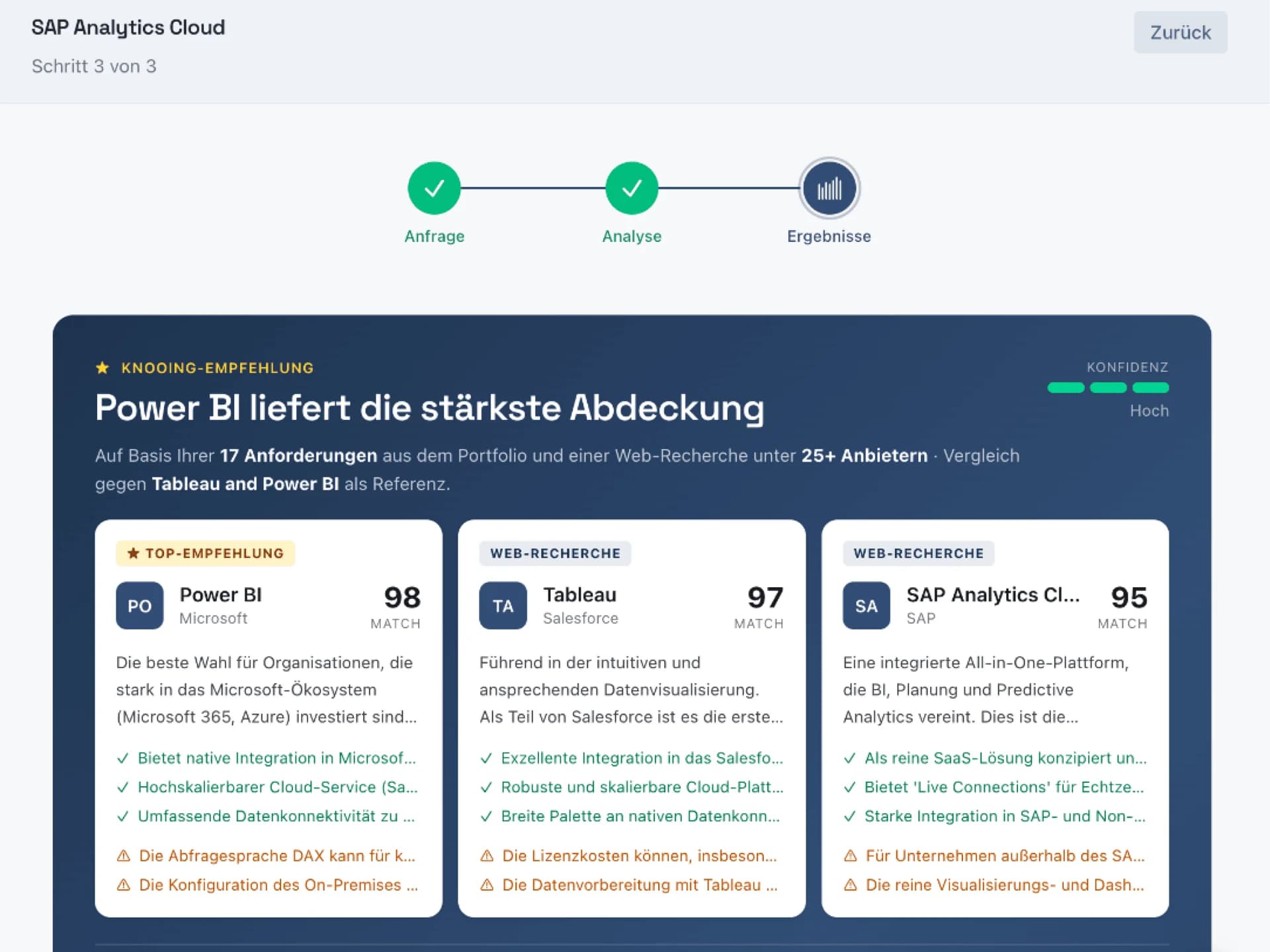Click the SAP Analytics Cloud page title

coord(128,27)
